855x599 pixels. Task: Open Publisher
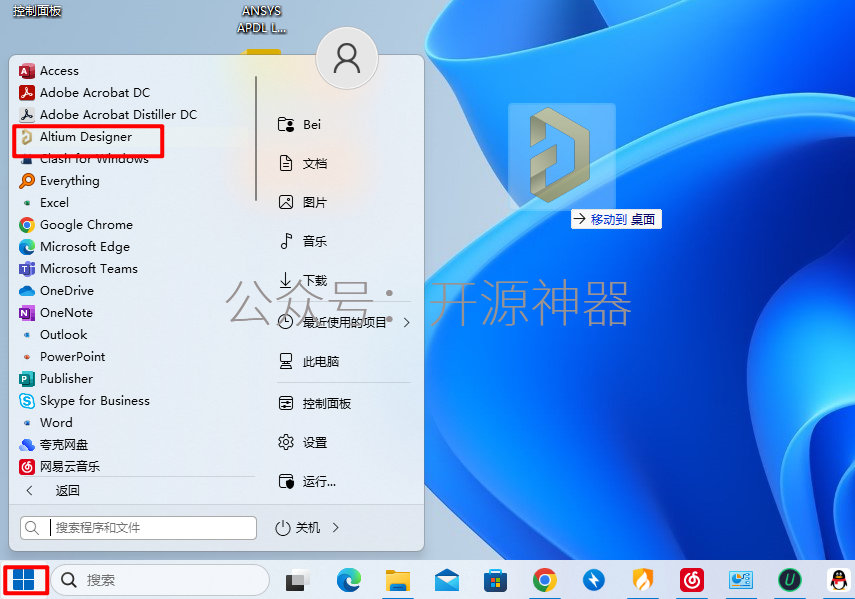tap(56, 379)
